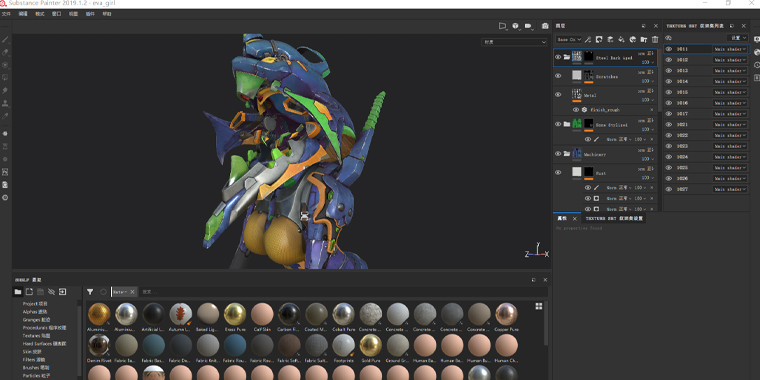Screen dimensions: 760x380
Task: Select texture set 1021 row
Action: pos(706,125)
